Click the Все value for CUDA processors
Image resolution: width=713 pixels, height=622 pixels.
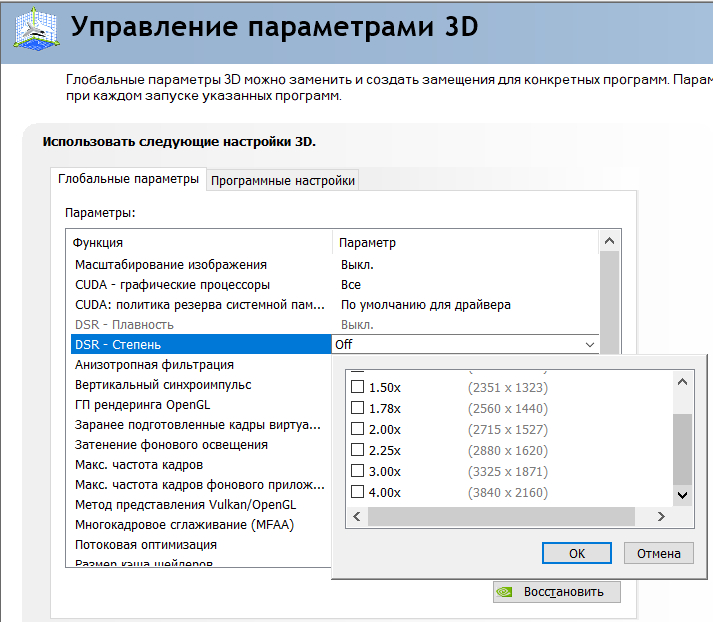tap(351, 285)
